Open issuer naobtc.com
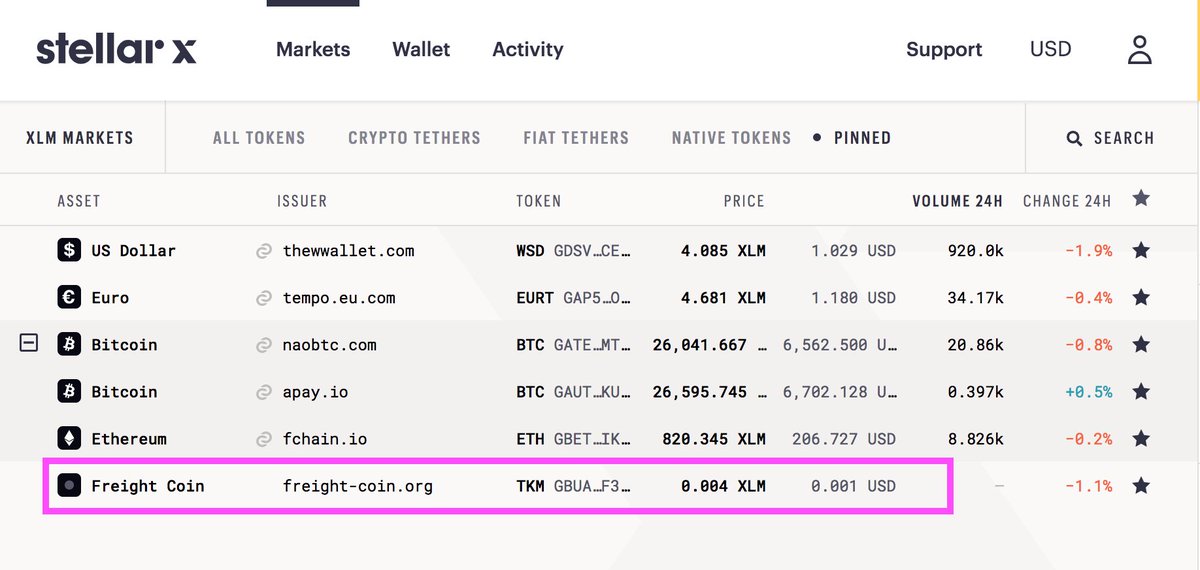This screenshot has width=1200, height=570. click(x=330, y=345)
